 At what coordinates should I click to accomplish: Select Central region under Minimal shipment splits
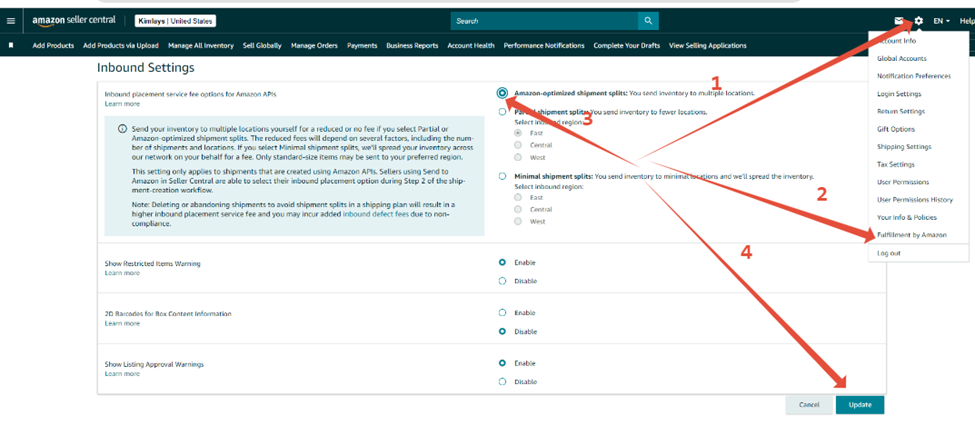pyautogui.click(x=518, y=209)
